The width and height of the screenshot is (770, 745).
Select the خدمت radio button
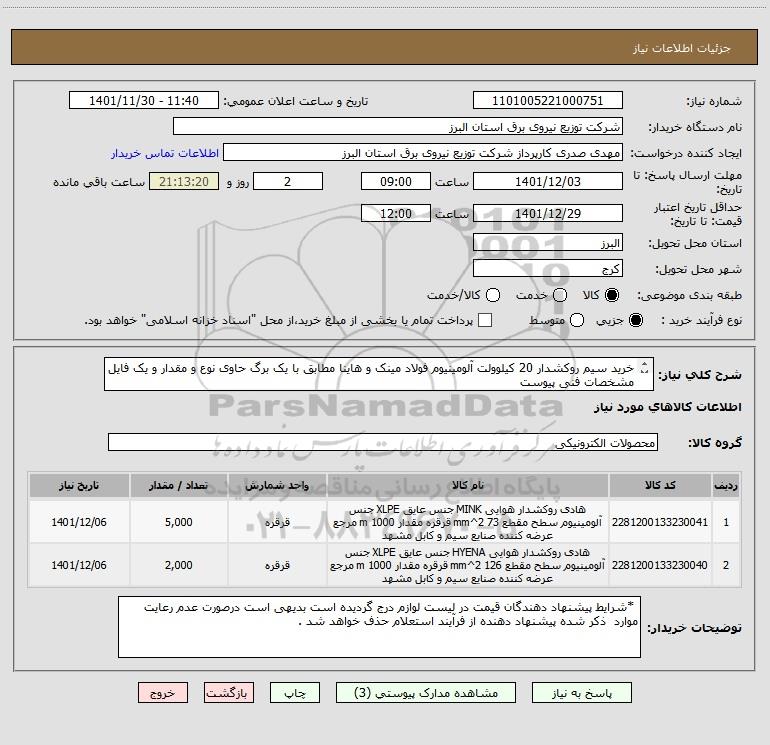pos(560,295)
